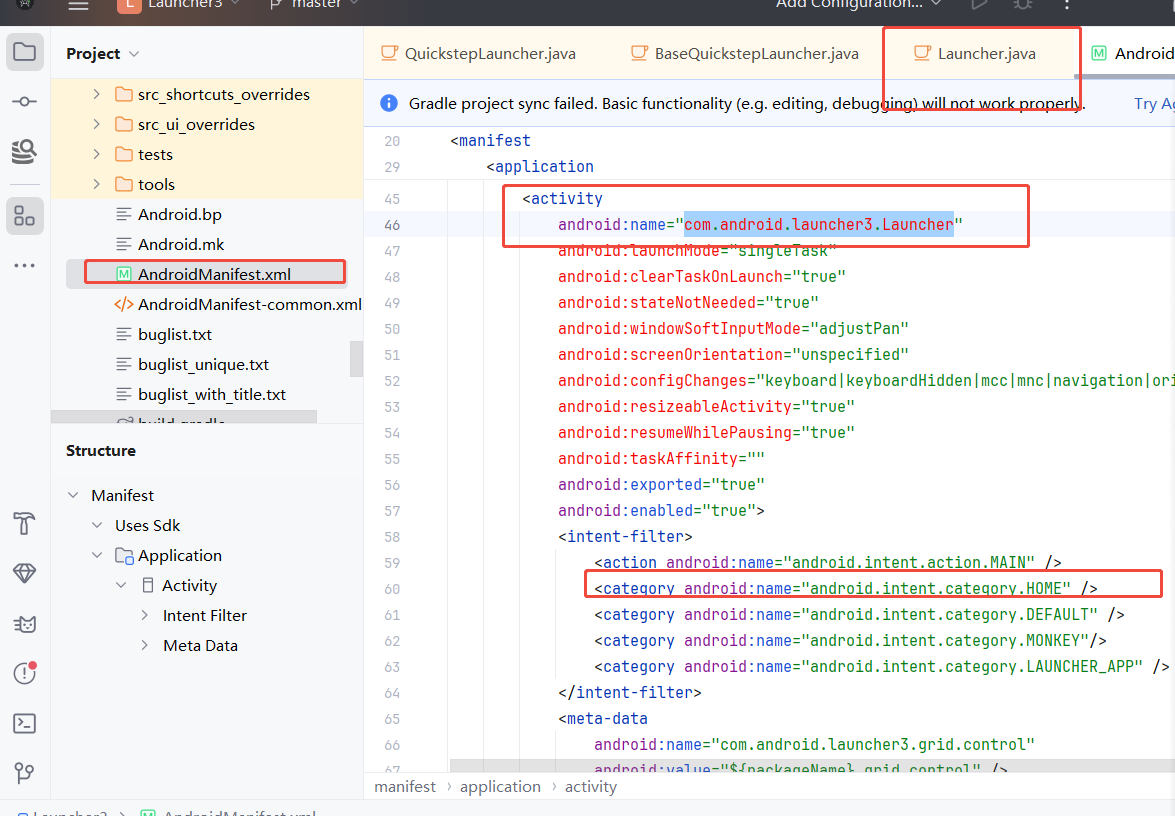Select AndroidManifest.xml in project tree
Viewport: 1175px width, 816px height.
214,274
